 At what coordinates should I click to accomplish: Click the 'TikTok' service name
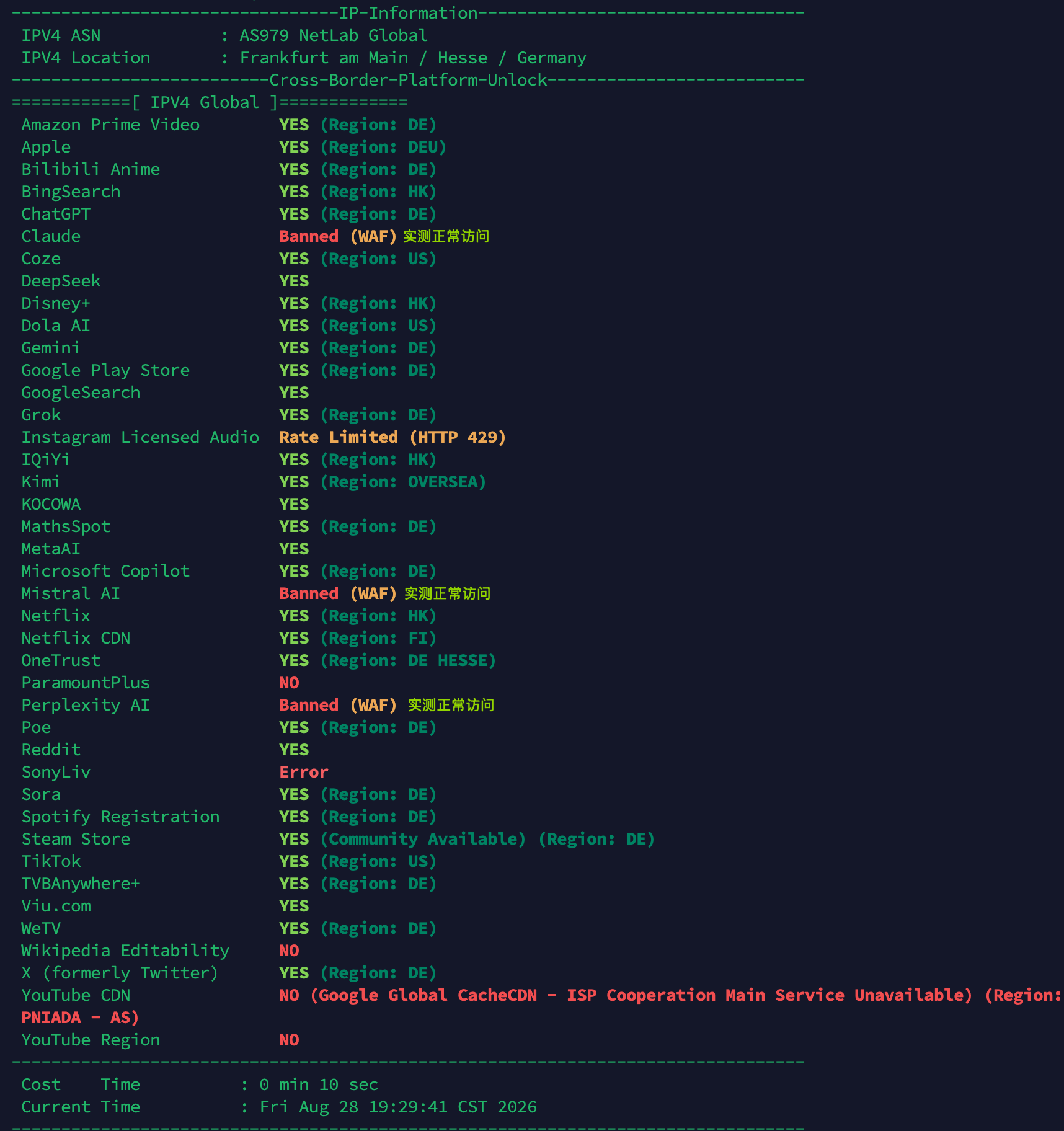51,861
